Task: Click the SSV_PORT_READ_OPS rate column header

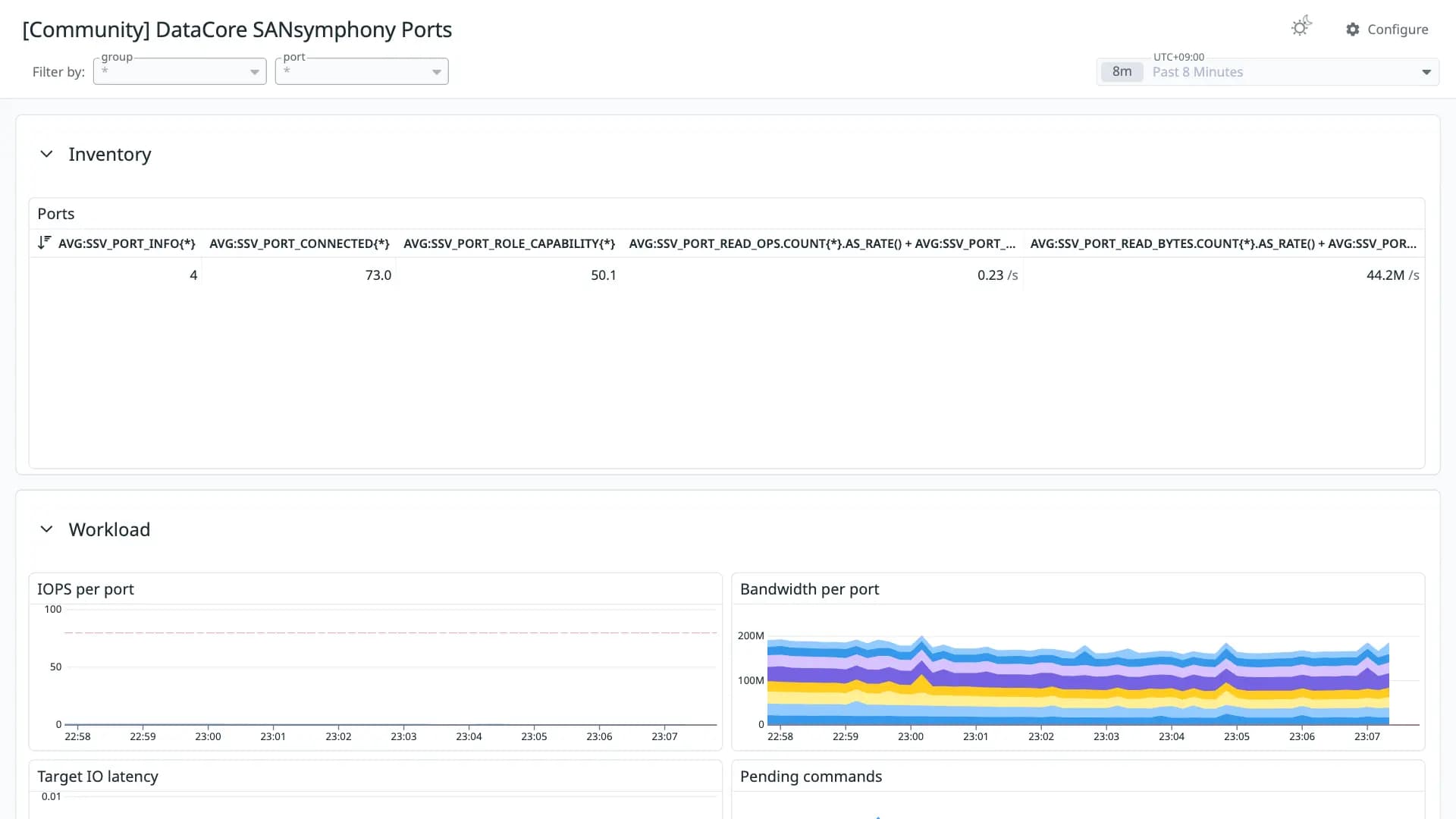Action: [822, 243]
